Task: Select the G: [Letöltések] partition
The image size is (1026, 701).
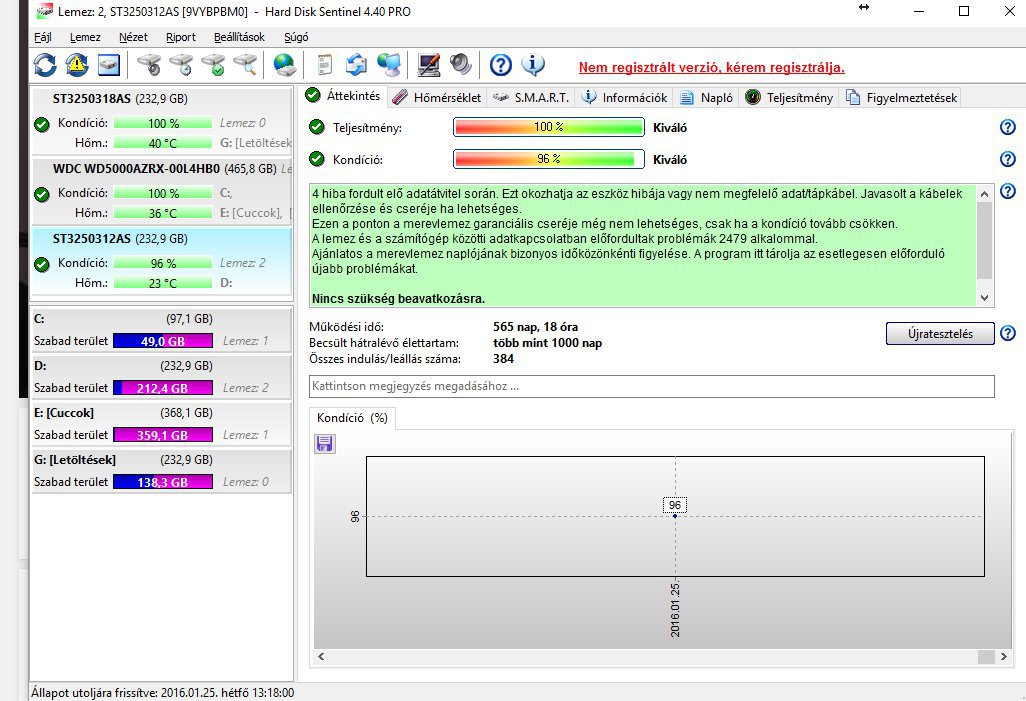Action: (162, 471)
